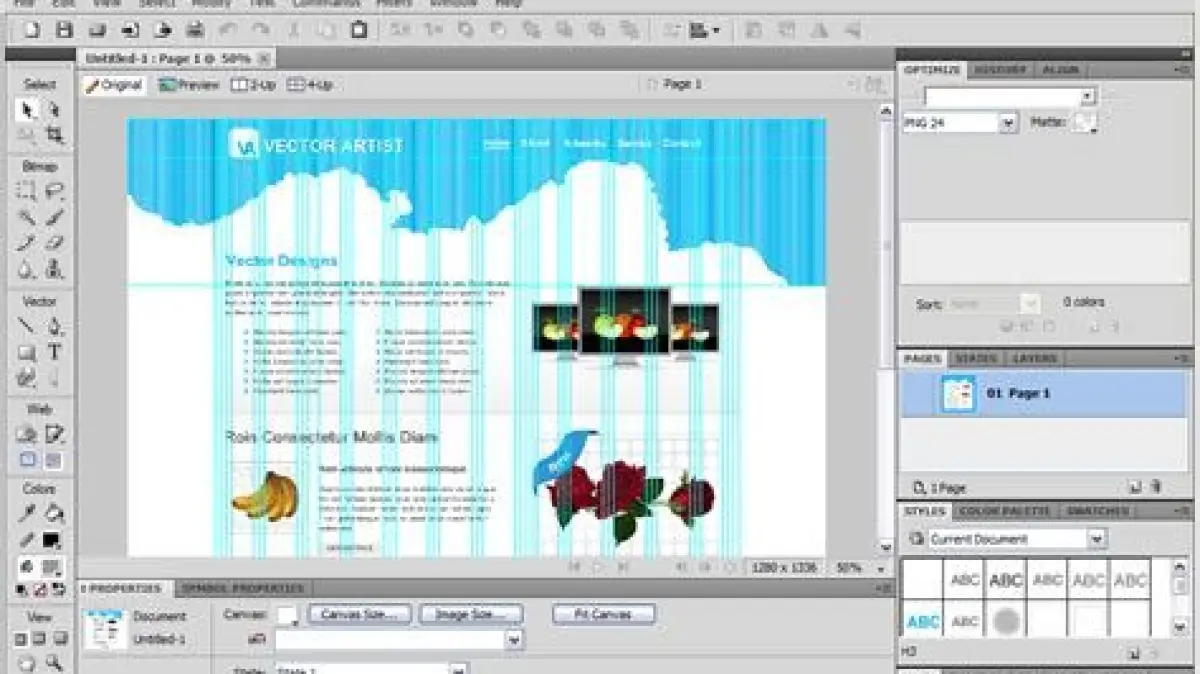This screenshot has height=674, width=1200.
Task: Switch to 4-Up view mode
Action: point(310,85)
